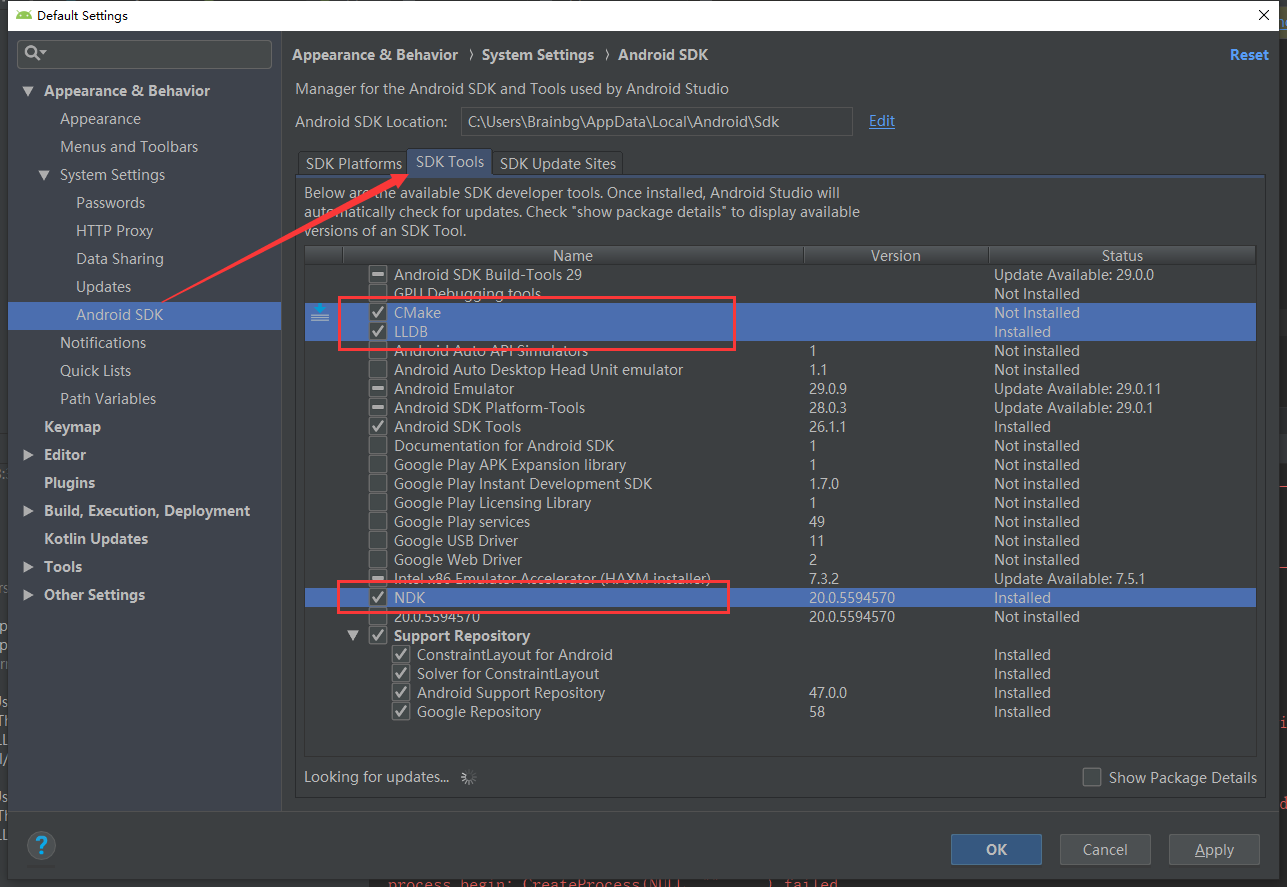Enable Show Package Details checkbox
Screen dimensions: 1287x887
(1092, 777)
